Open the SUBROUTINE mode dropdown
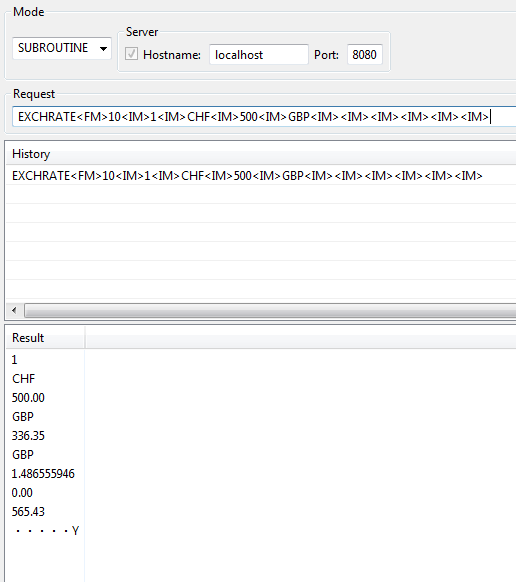Viewport: 516px width, 582px height. point(62,48)
